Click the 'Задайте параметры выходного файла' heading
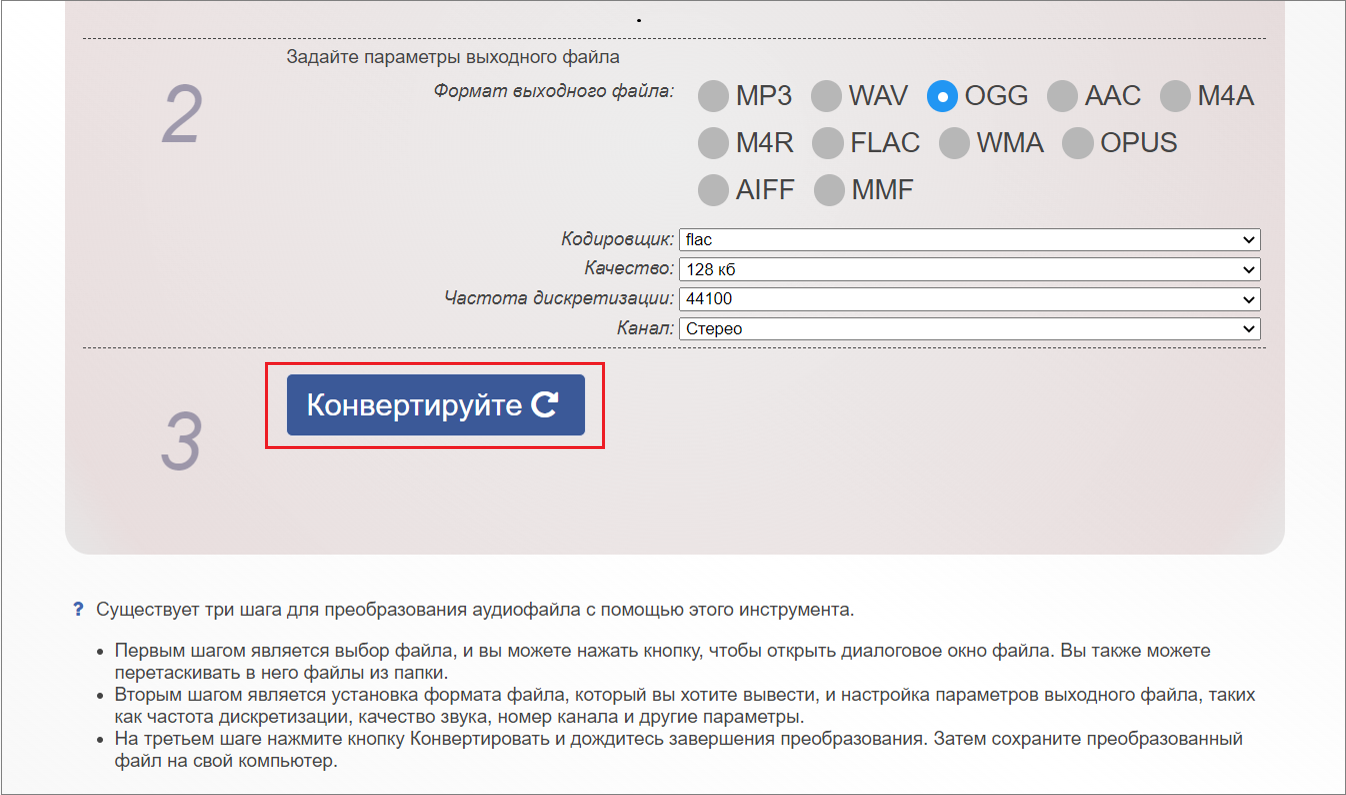Image resolution: width=1346 pixels, height=795 pixels. 453,57
